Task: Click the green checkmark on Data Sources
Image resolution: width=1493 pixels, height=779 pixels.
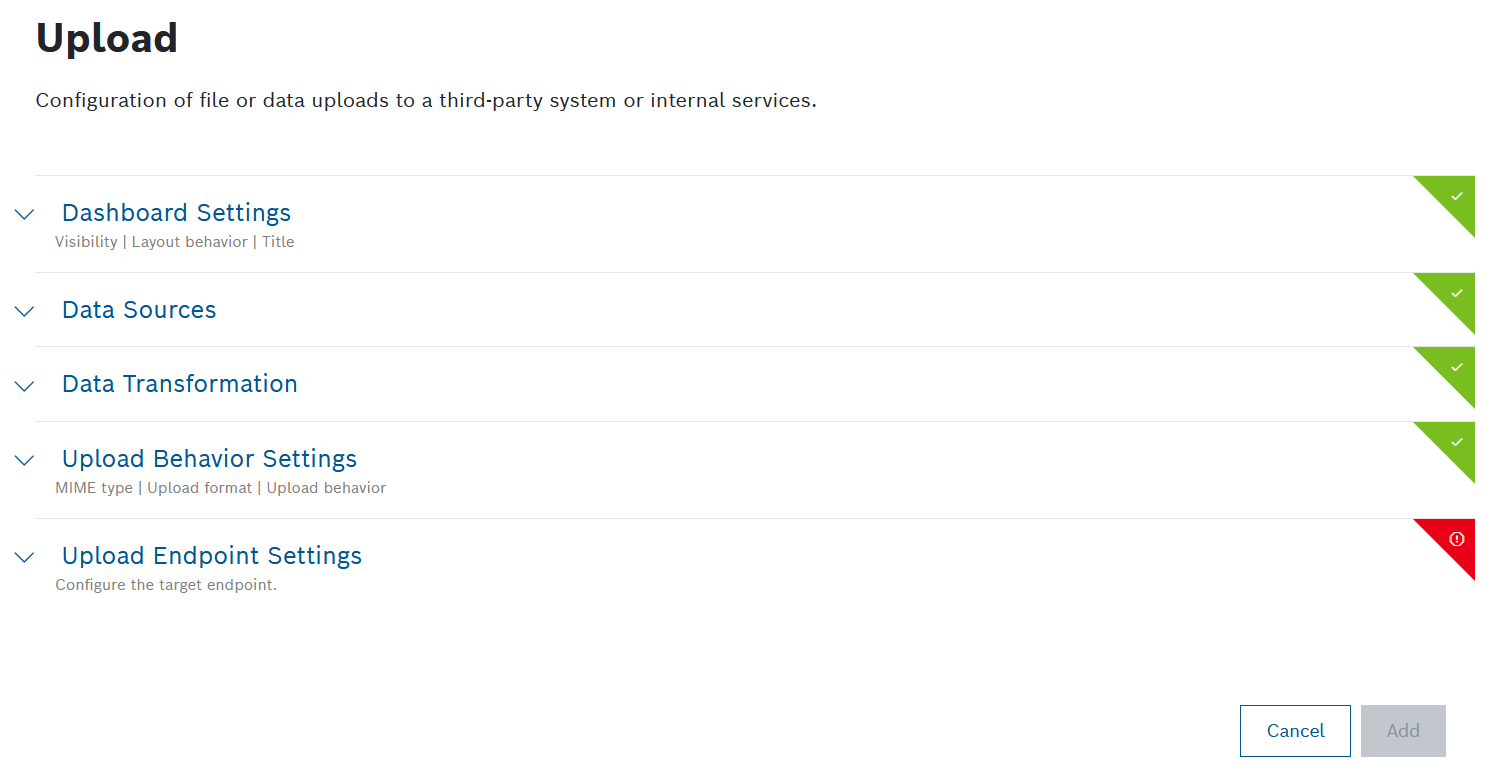Action: [x=1456, y=293]
